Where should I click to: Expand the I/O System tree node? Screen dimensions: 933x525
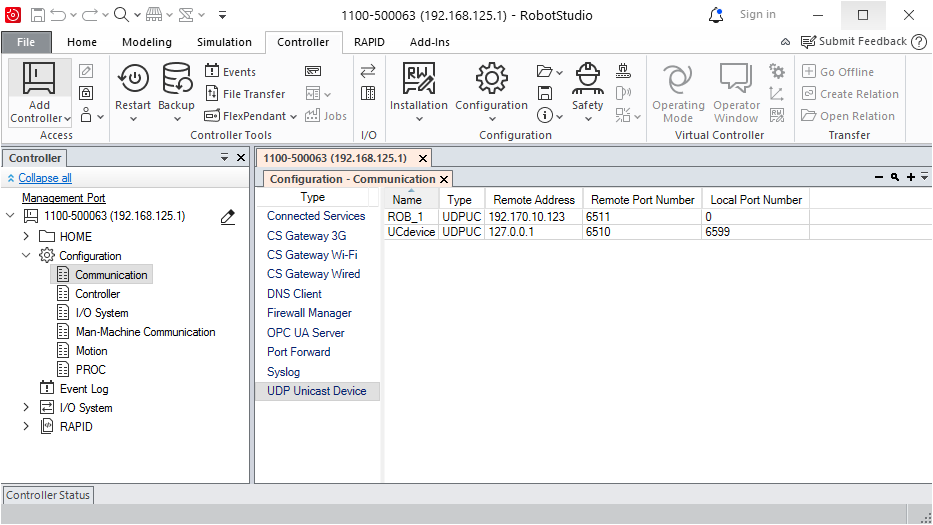[x=26, y=408]
